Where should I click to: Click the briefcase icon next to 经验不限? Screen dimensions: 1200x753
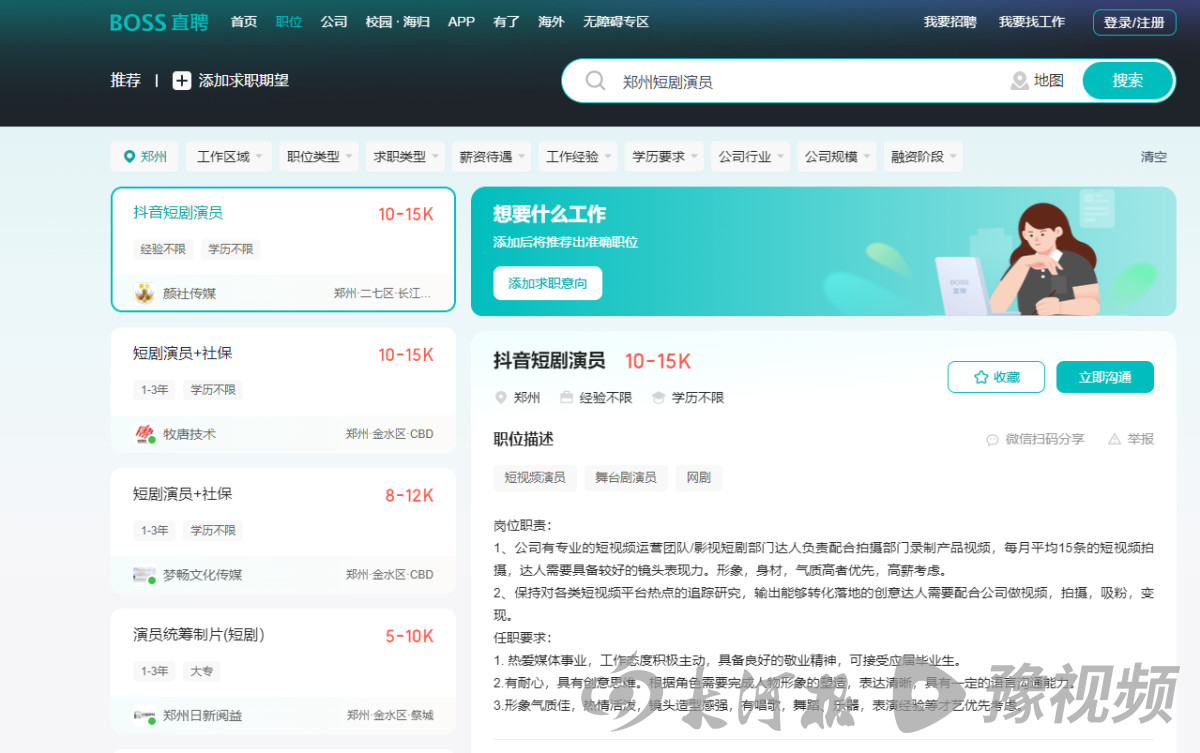(567, 397)
